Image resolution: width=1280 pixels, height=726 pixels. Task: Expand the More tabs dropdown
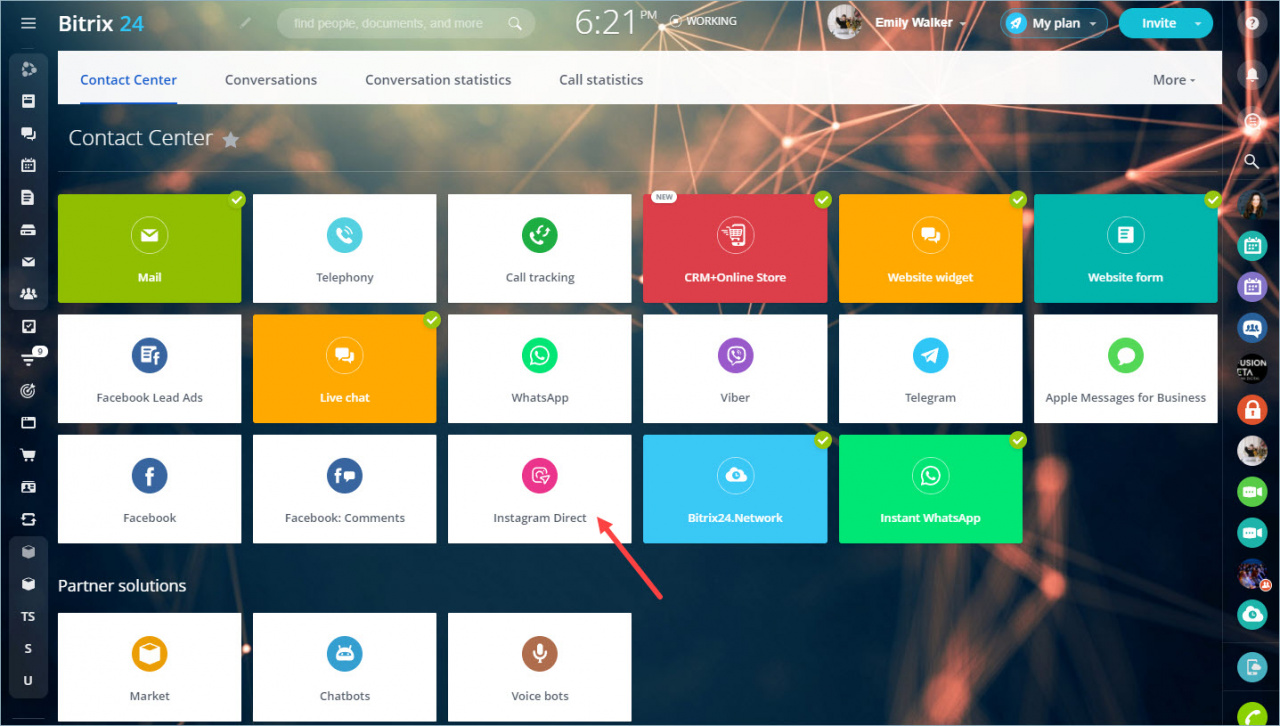pos(1174,80)
